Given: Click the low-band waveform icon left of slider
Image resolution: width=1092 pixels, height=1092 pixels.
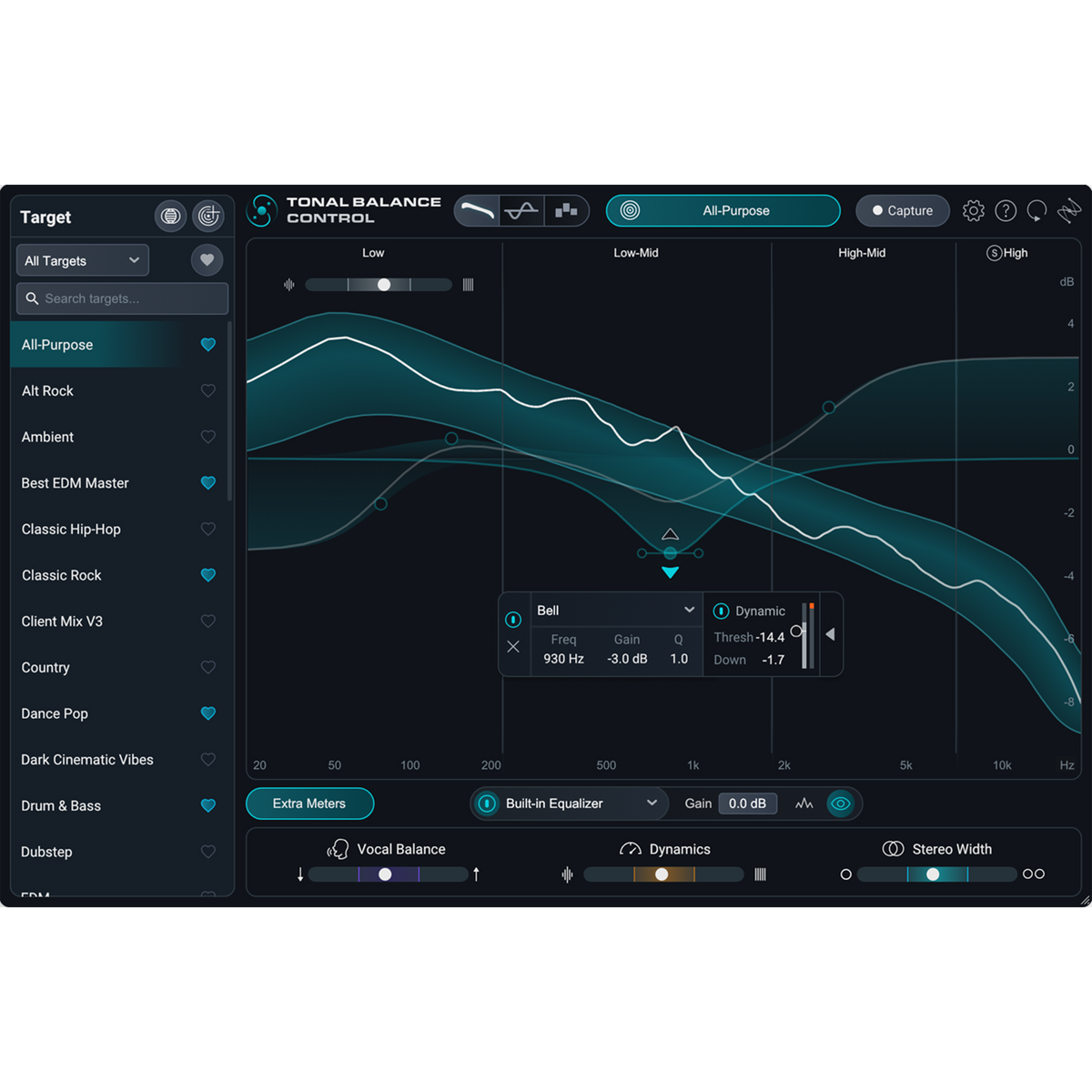Looking at the screenshot, I should coord(289,285).
